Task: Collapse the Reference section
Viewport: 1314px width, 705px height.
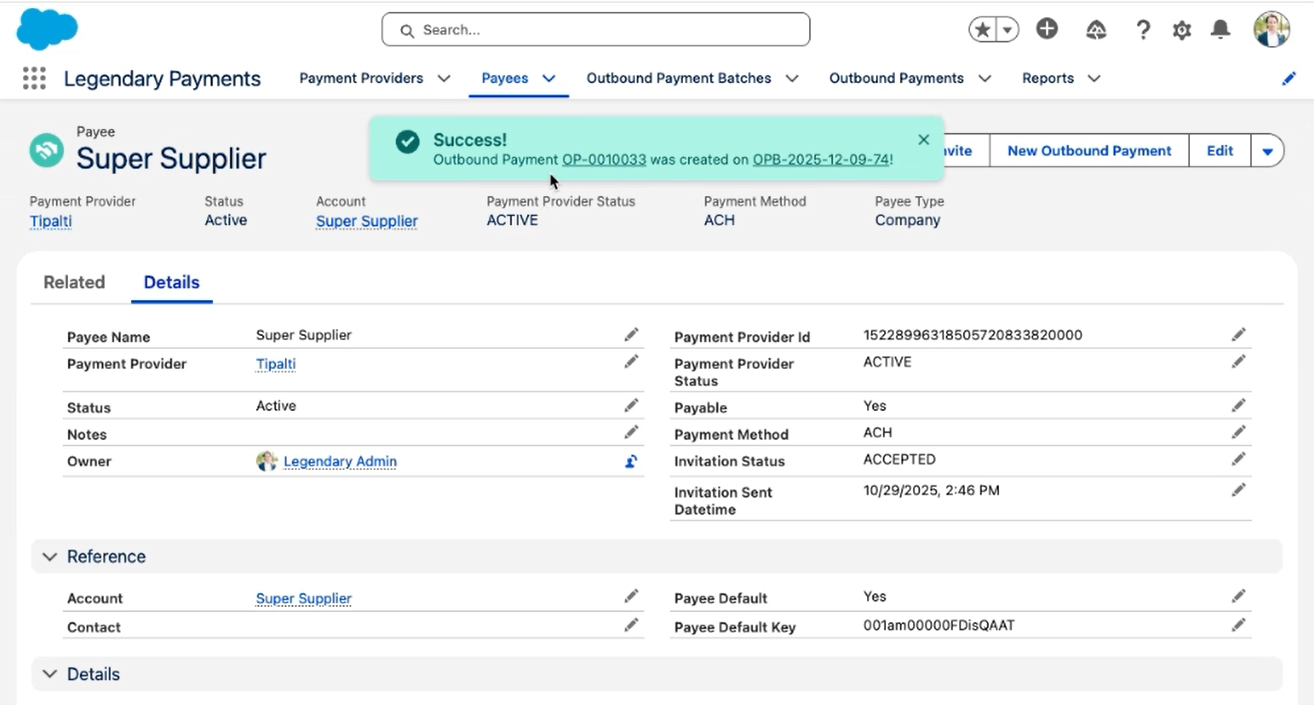Action: [49, 557]
